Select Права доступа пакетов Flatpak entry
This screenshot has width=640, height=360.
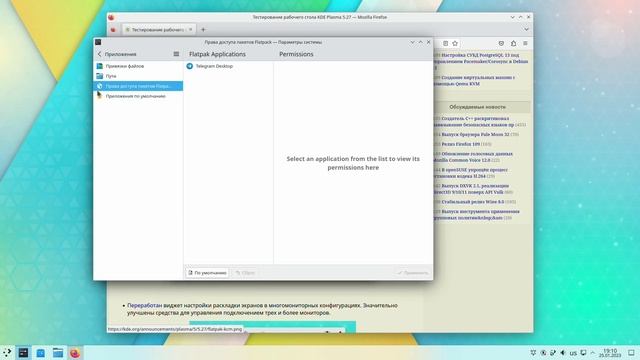[138, 86]
